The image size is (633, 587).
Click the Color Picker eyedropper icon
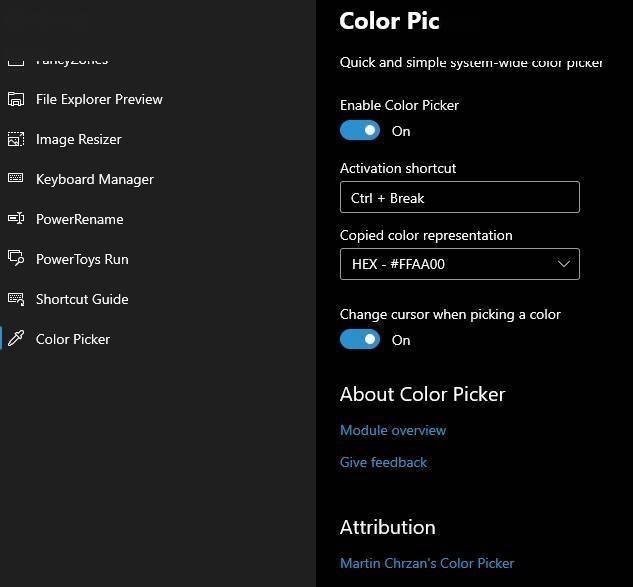click(x=16, y=338)
